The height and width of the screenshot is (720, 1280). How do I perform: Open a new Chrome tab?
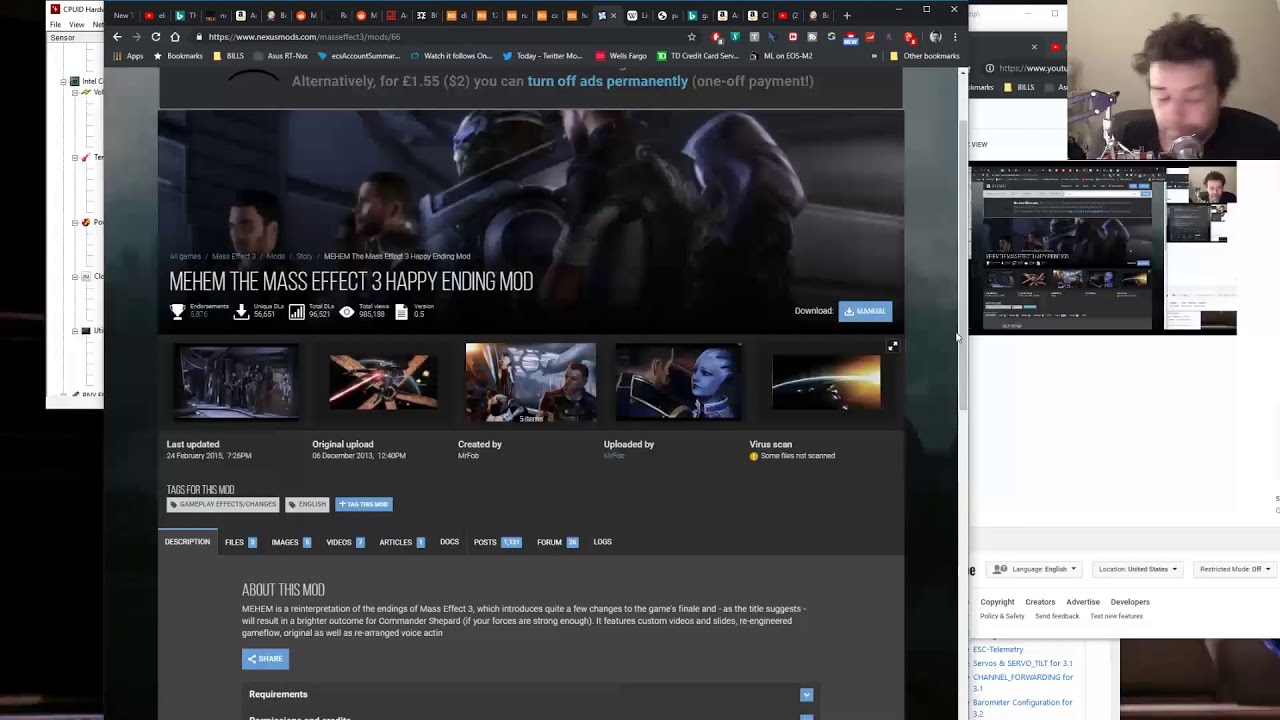(847, 15)
